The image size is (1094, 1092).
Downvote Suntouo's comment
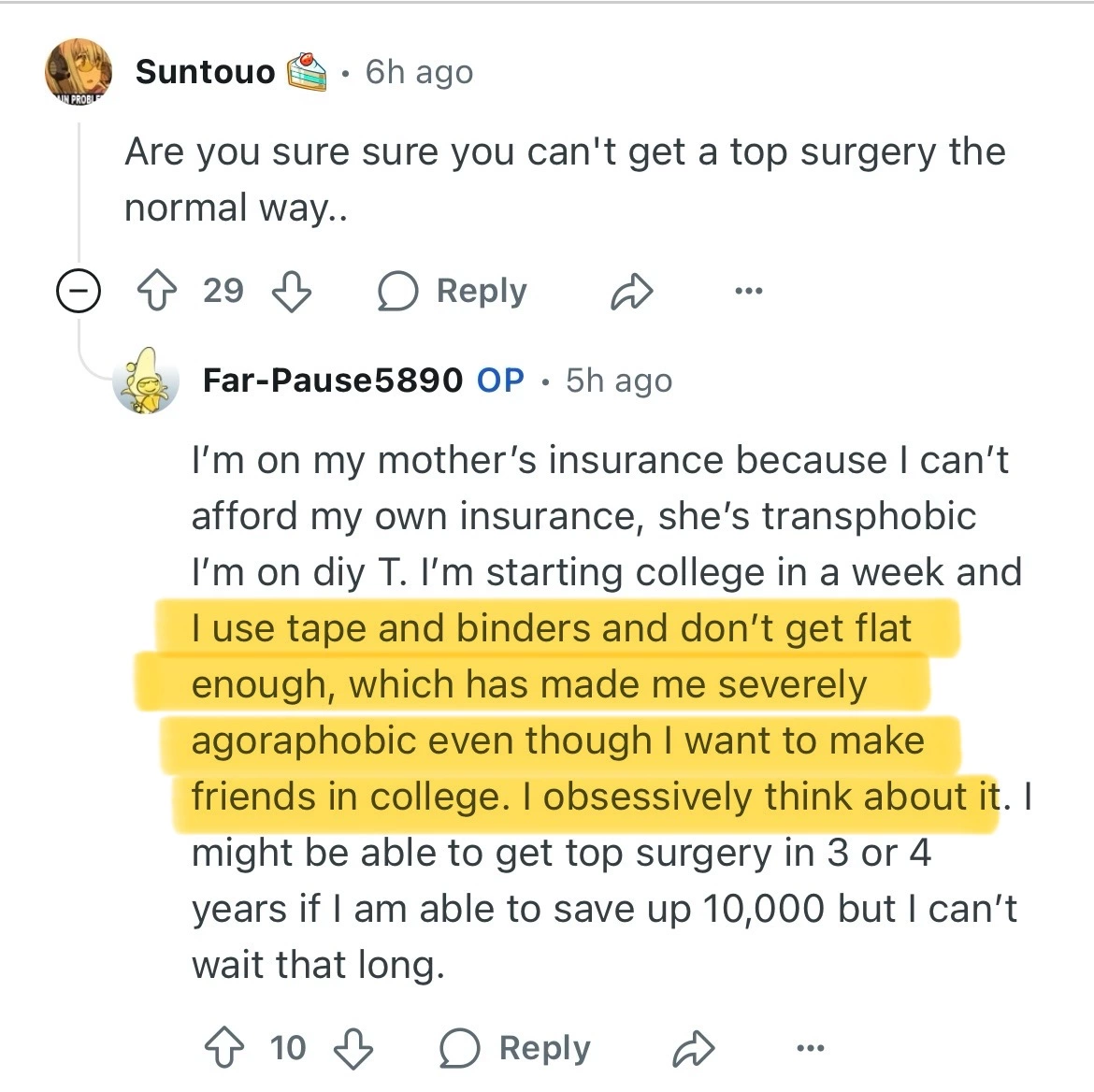click(292, 292)
